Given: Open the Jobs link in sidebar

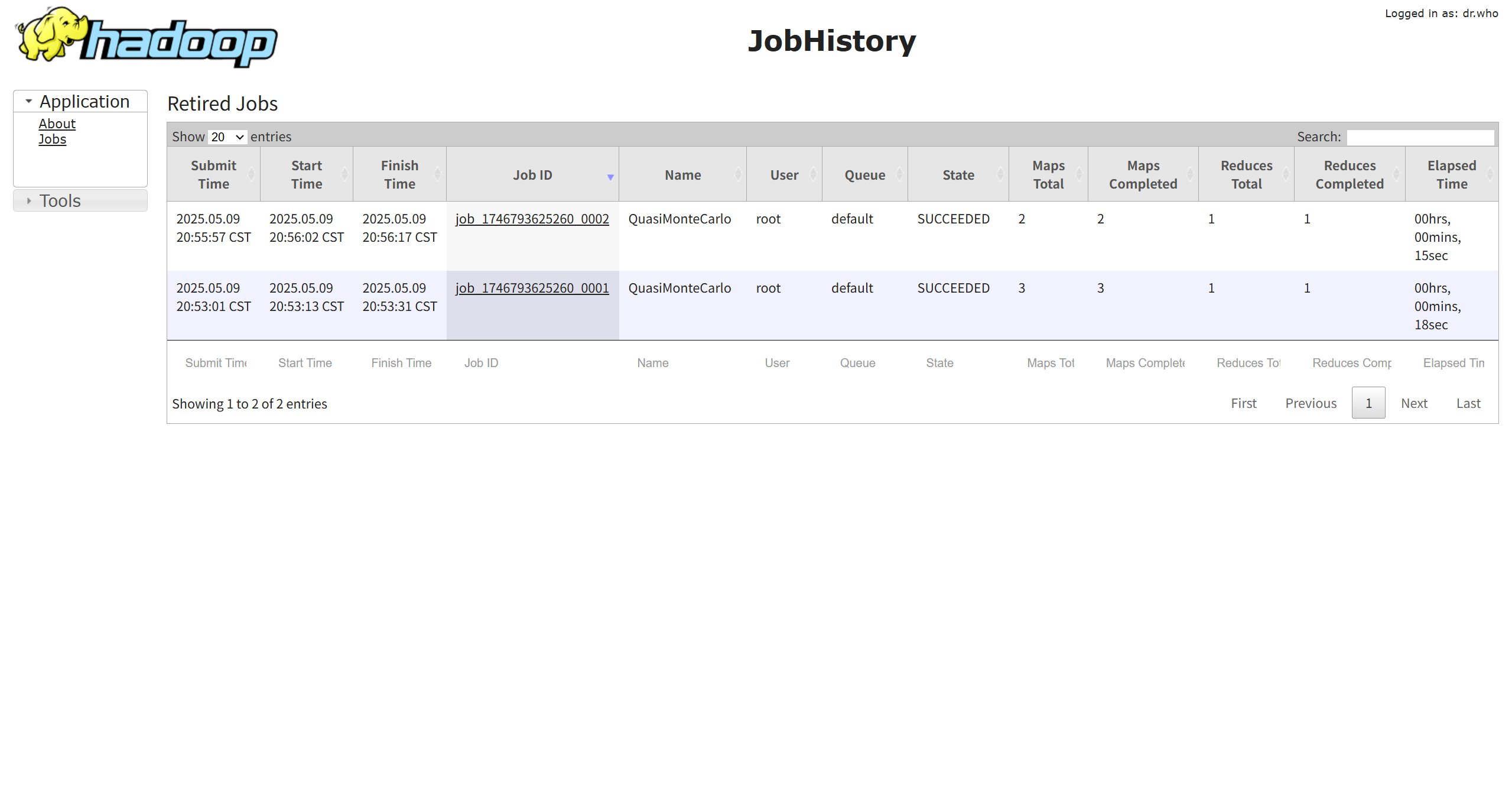Looking at the screenshot, I should tap(52, 139).
